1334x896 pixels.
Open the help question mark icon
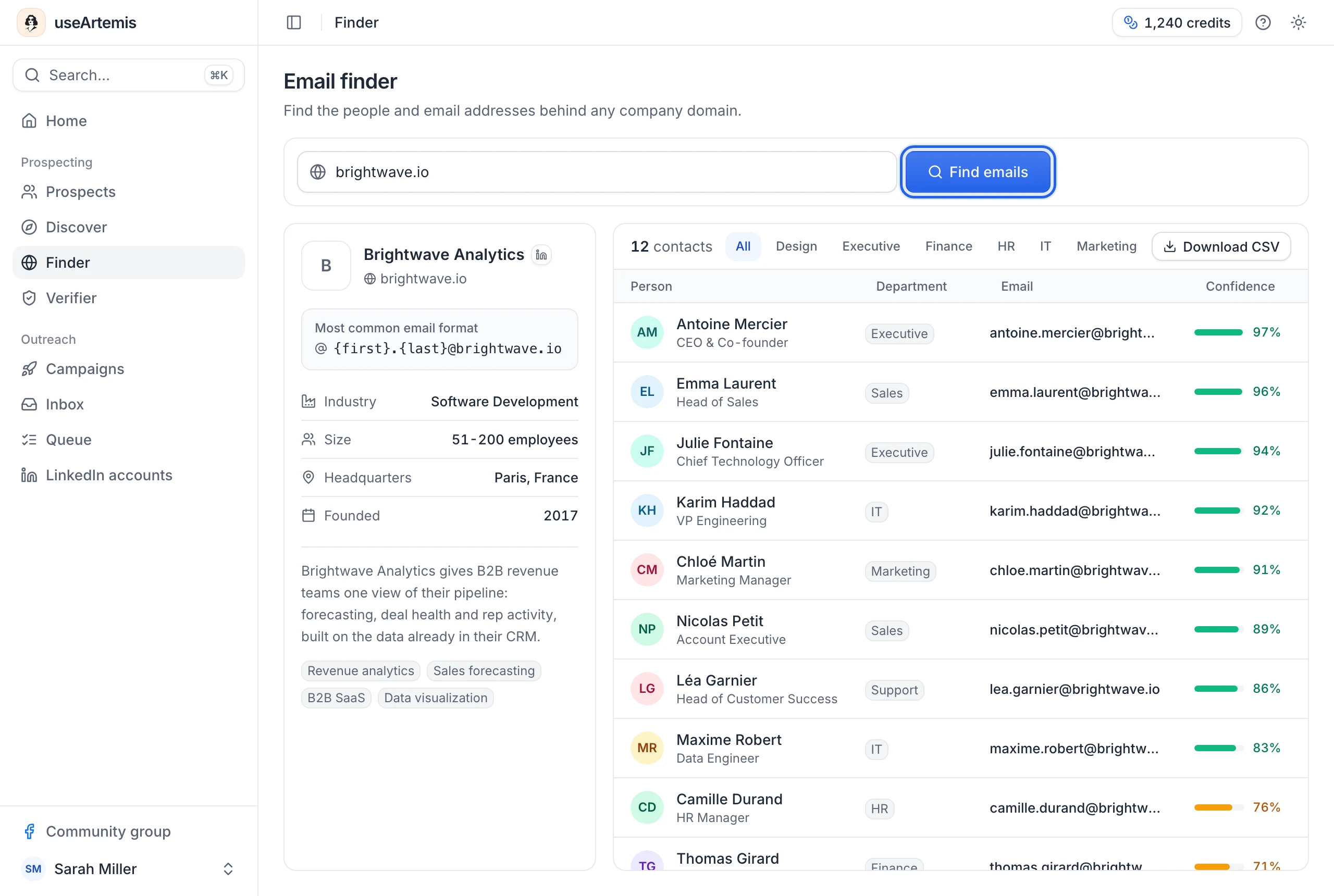tap(1263, 22)
